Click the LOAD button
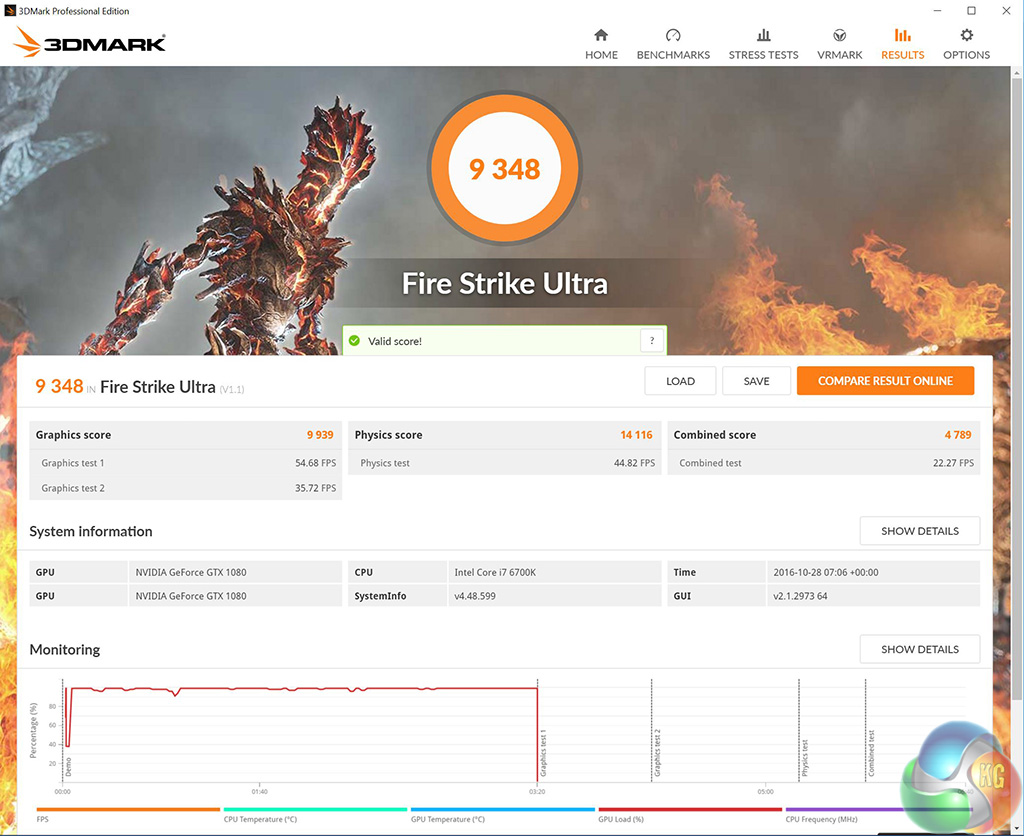The width and height of the screenshot is (1024, 836). 680,381
